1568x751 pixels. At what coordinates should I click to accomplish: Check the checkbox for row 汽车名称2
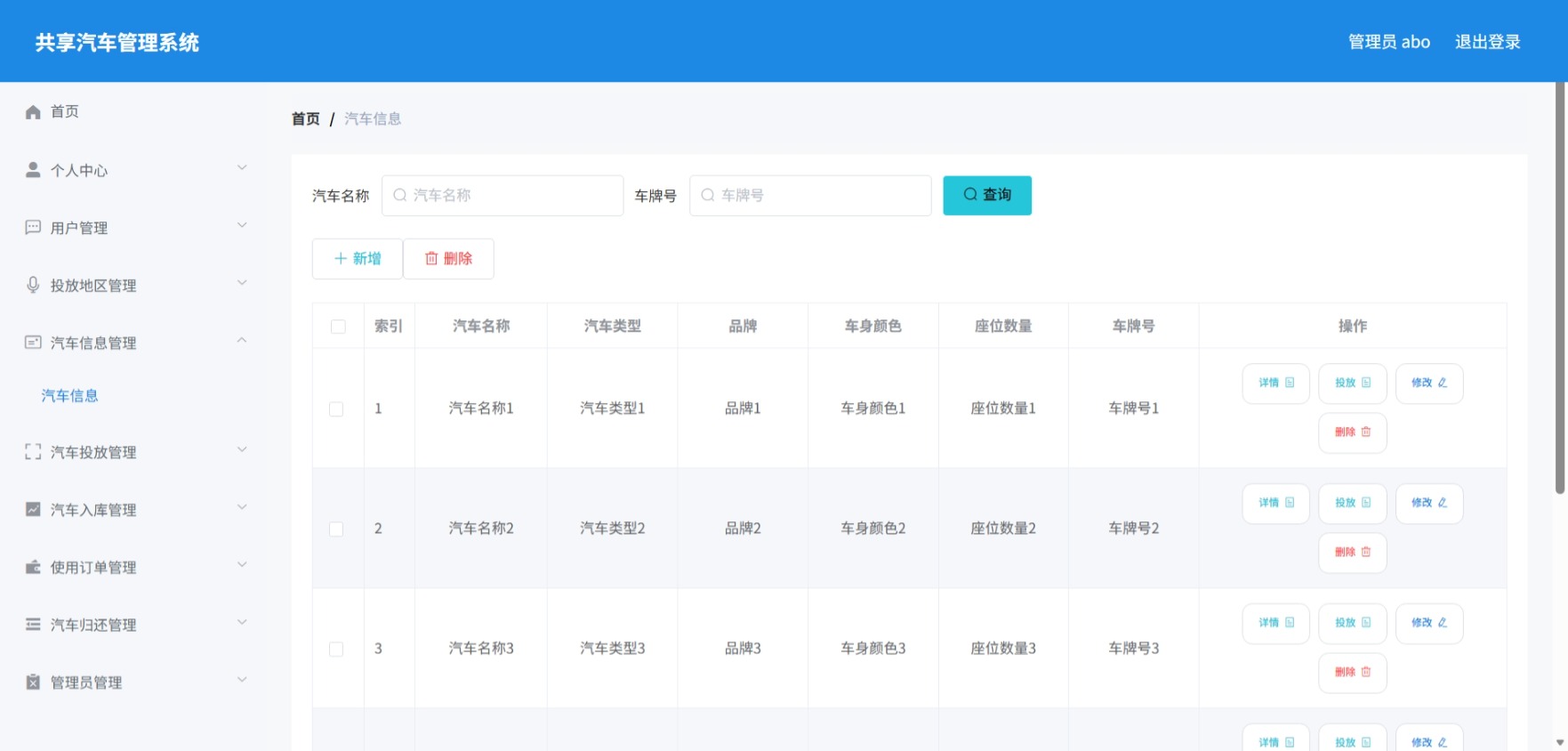pos(336,529)
